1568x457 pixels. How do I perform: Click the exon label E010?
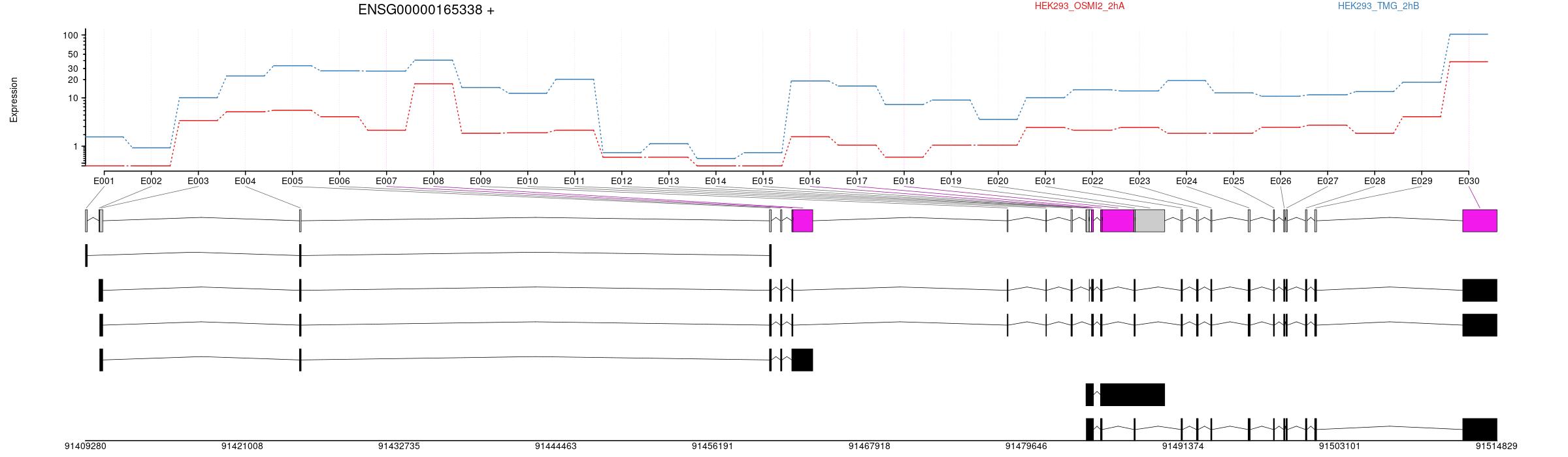[x=527, y=181]
